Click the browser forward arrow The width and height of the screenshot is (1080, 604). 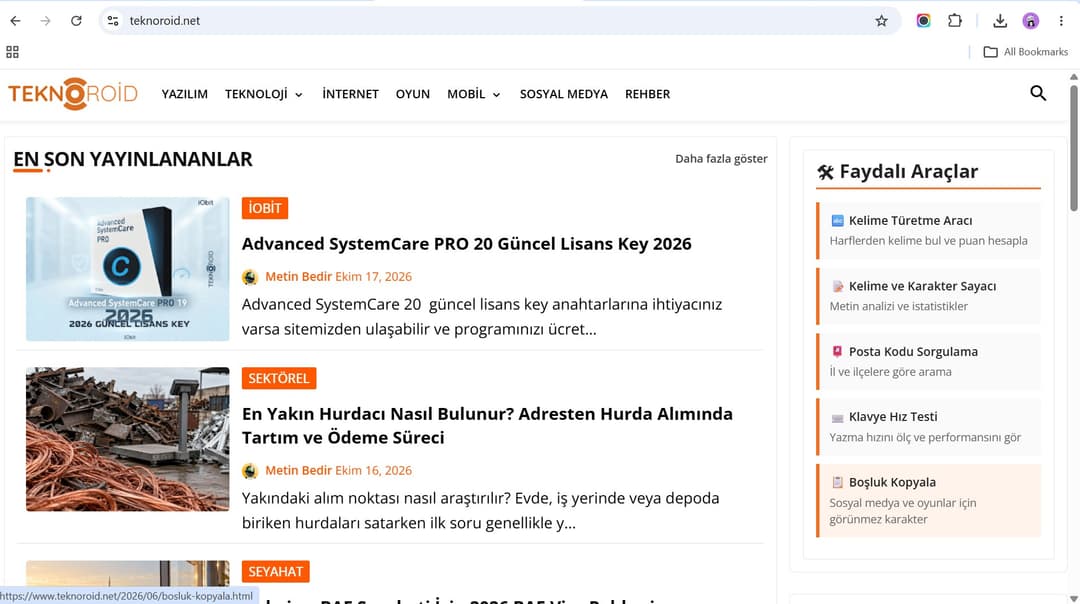(45, 21)
